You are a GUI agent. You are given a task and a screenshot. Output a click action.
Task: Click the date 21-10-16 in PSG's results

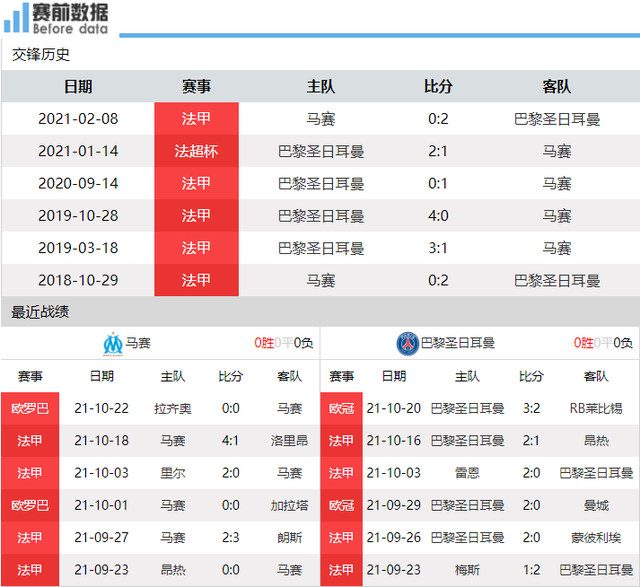tap(393, 440)
